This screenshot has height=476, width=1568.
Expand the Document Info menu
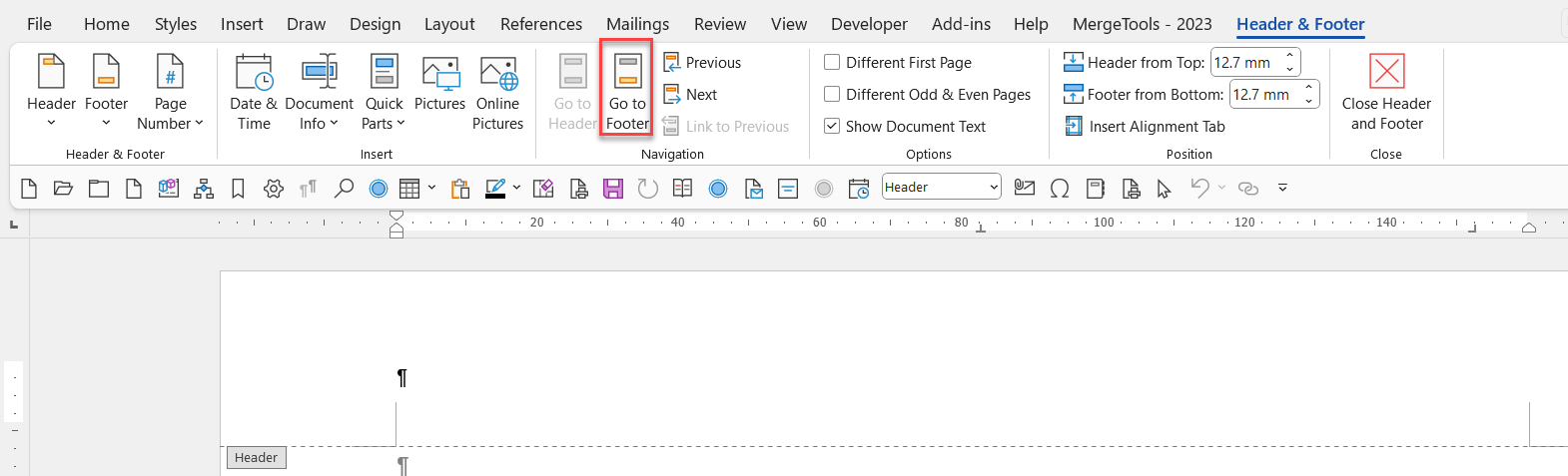(x=319, y=93)
